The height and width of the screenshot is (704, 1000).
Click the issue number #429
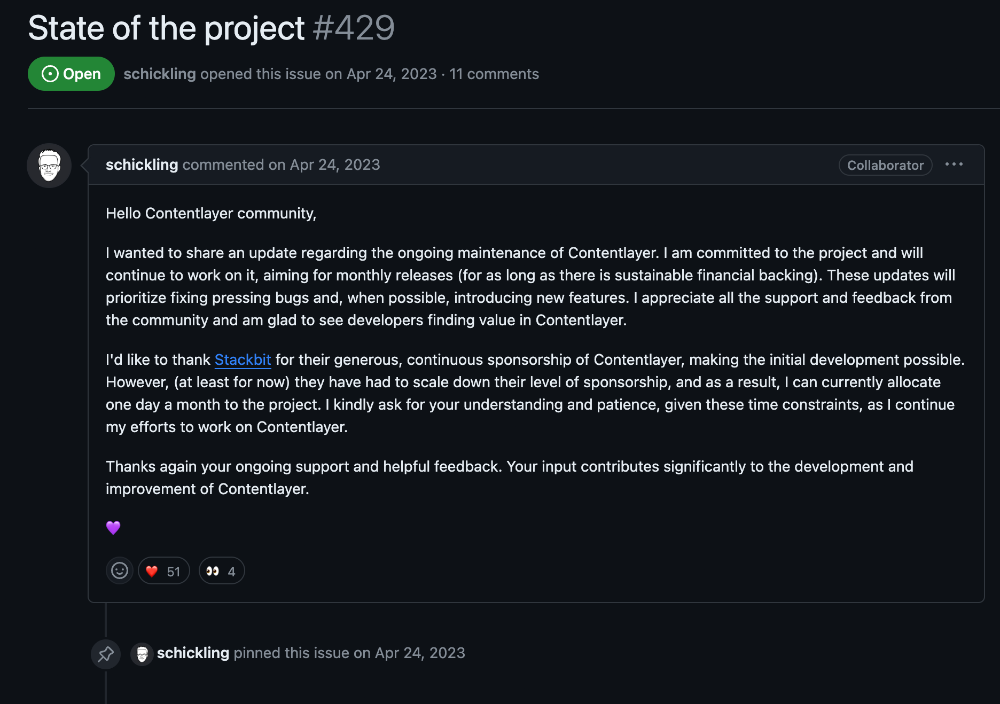[x=354, y=28]
